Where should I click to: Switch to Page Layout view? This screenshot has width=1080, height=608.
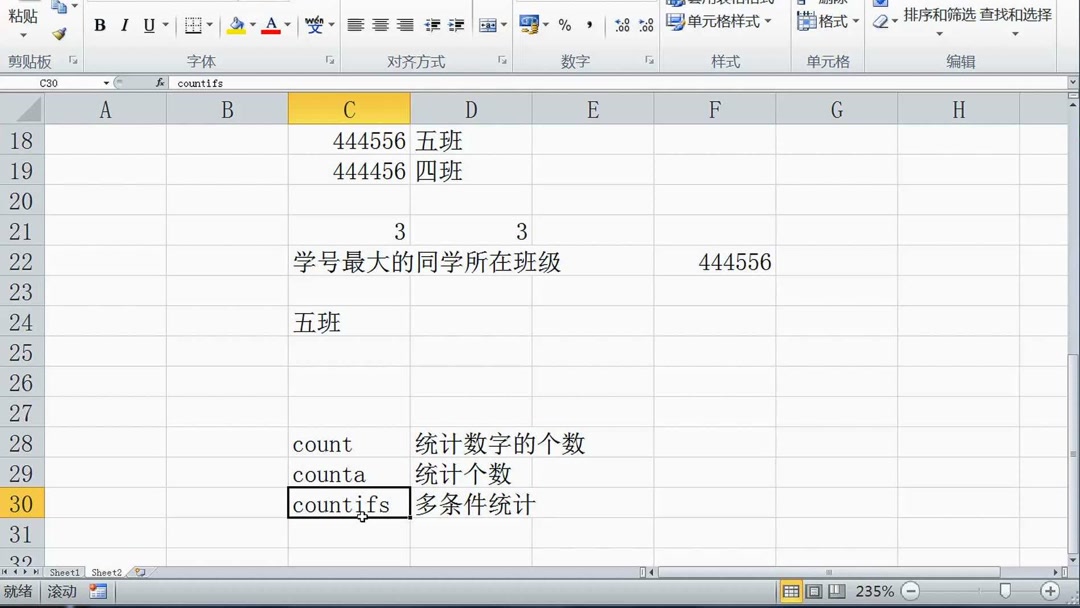pyautogui.click(x=814, y=590)
